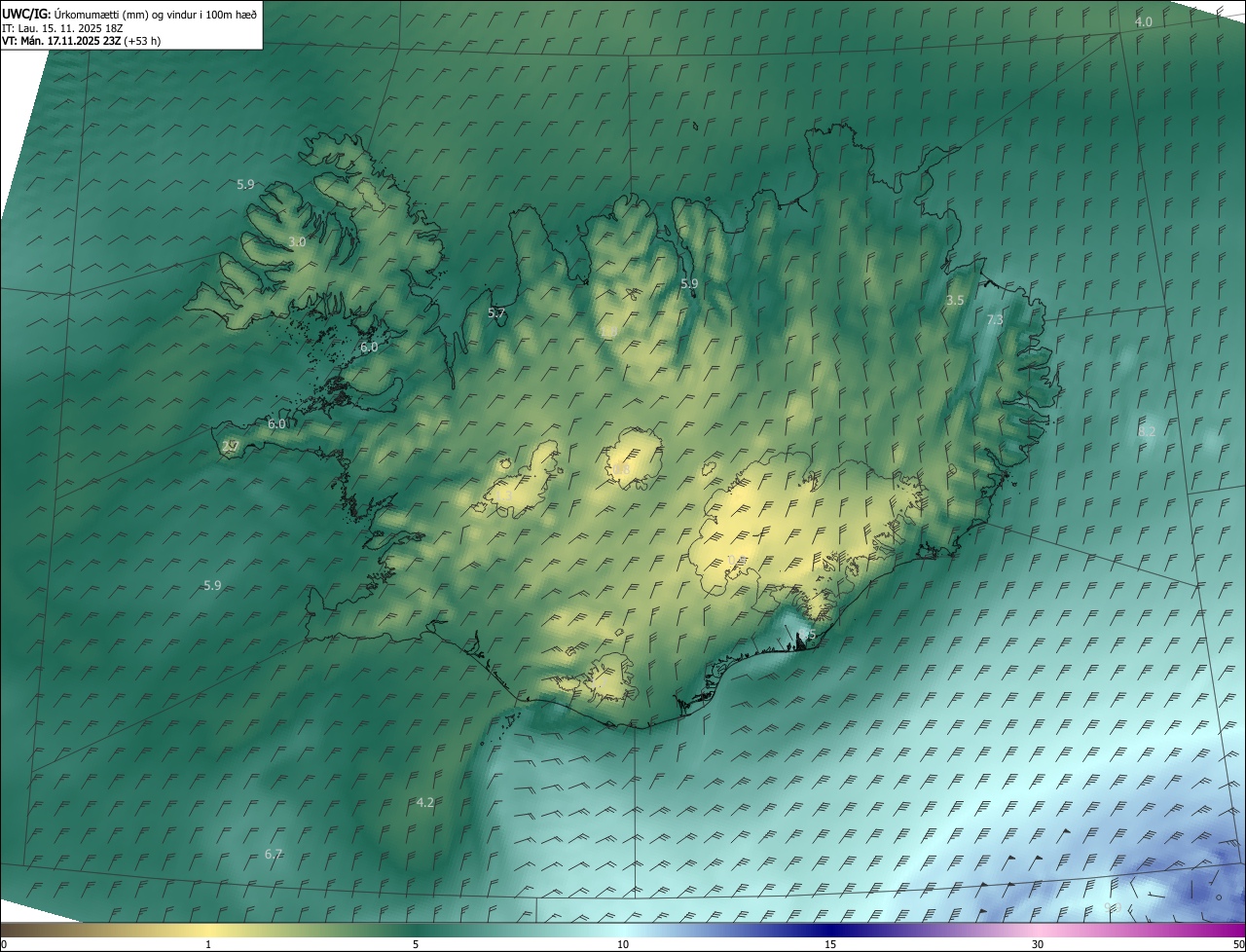Click the 1 tick on the color scale

(x=208, y=944)
